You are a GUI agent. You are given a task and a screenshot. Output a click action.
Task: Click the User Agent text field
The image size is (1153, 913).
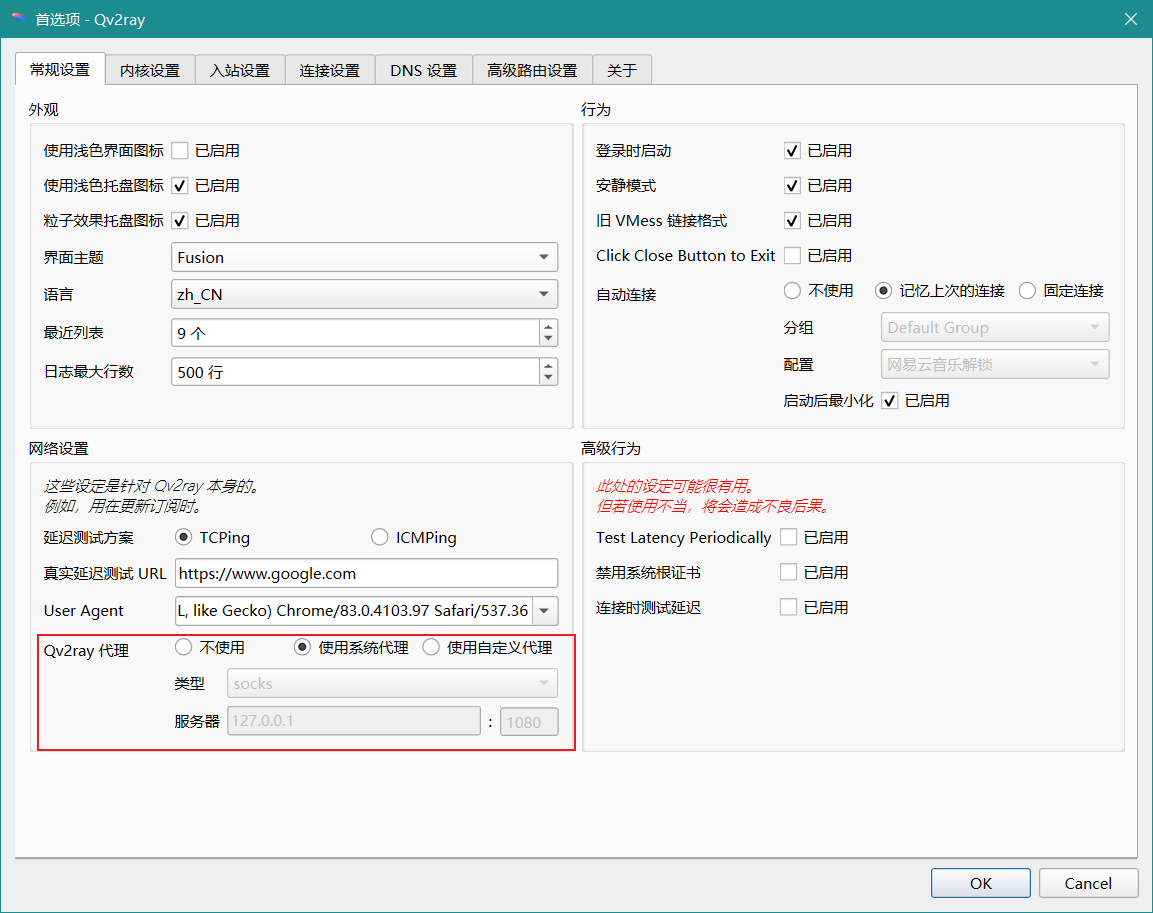(353, 611)
